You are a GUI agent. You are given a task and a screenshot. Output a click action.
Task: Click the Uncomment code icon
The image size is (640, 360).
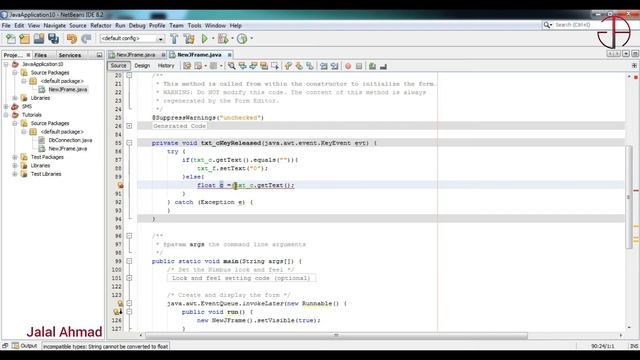(x=383, y=66)
